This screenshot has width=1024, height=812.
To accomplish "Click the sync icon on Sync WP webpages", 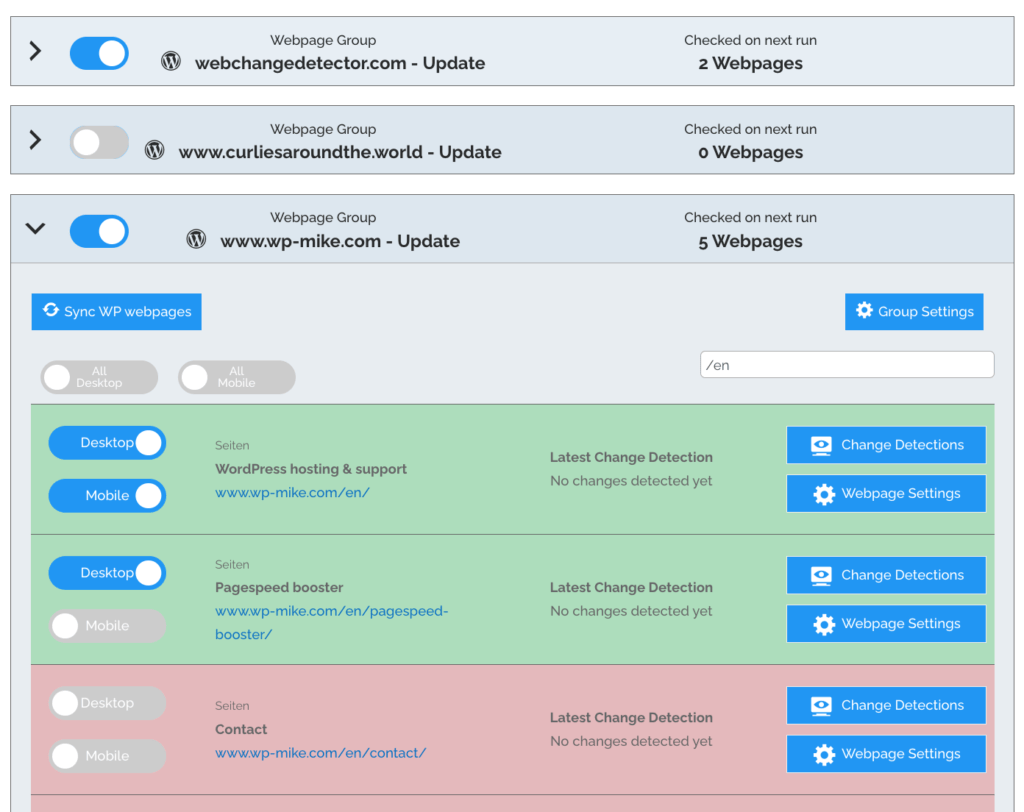I will tap(50, 311).
